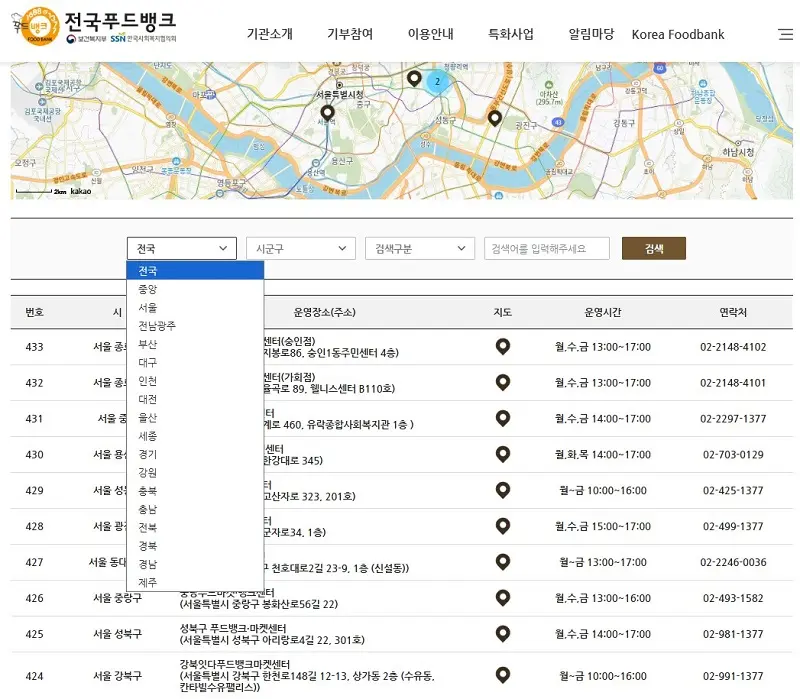Viewport: 800px width, 699px height.
Task: Select 인천 in the dropdown list
Action: [195, 381]
